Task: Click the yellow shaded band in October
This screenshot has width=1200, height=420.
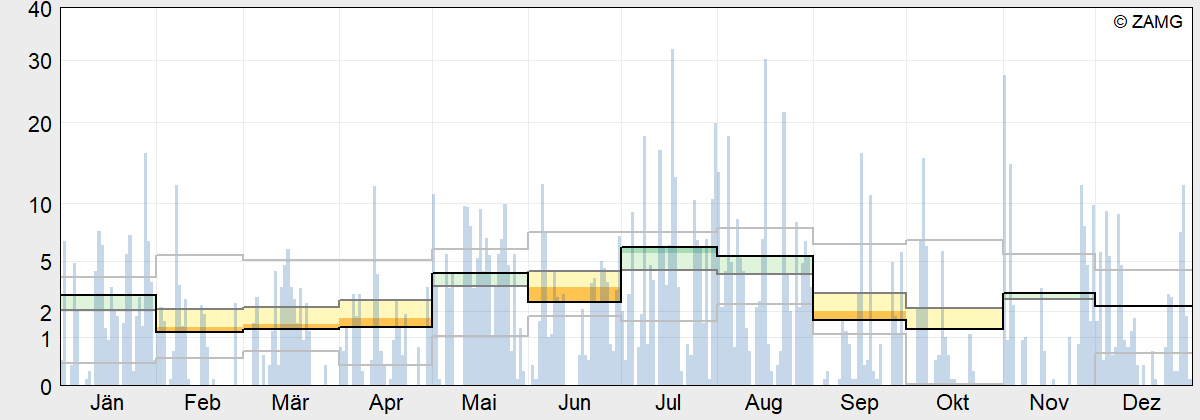Action: click(x=954, y=318)
